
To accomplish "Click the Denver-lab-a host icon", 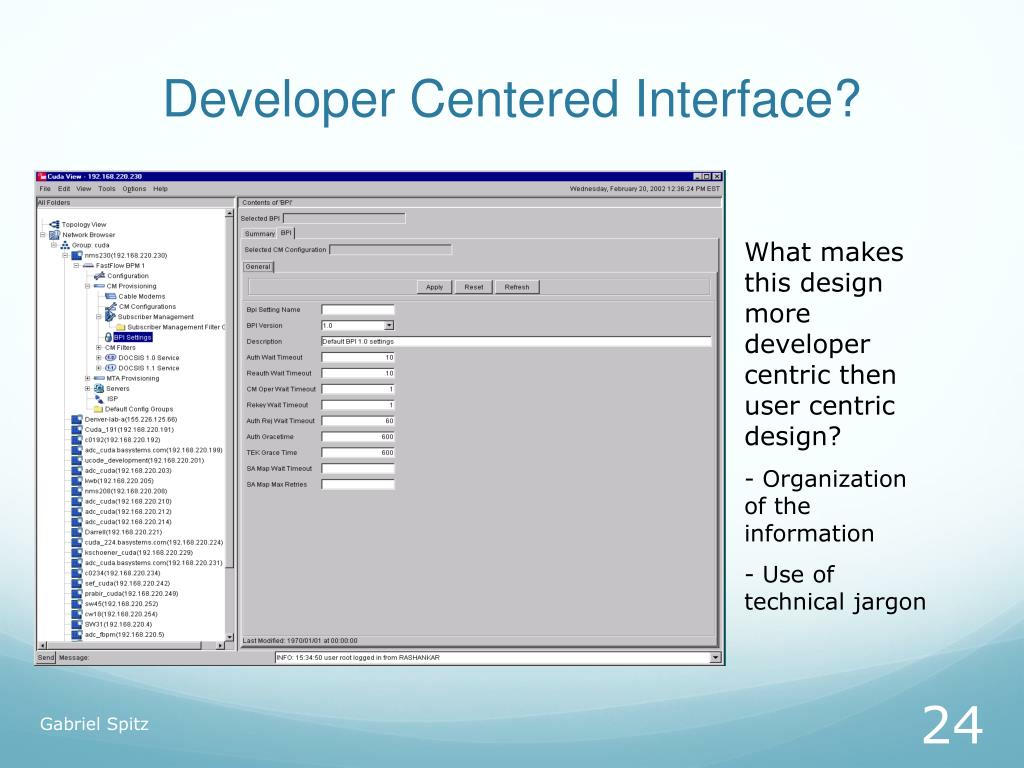I will tap(76, 419).
